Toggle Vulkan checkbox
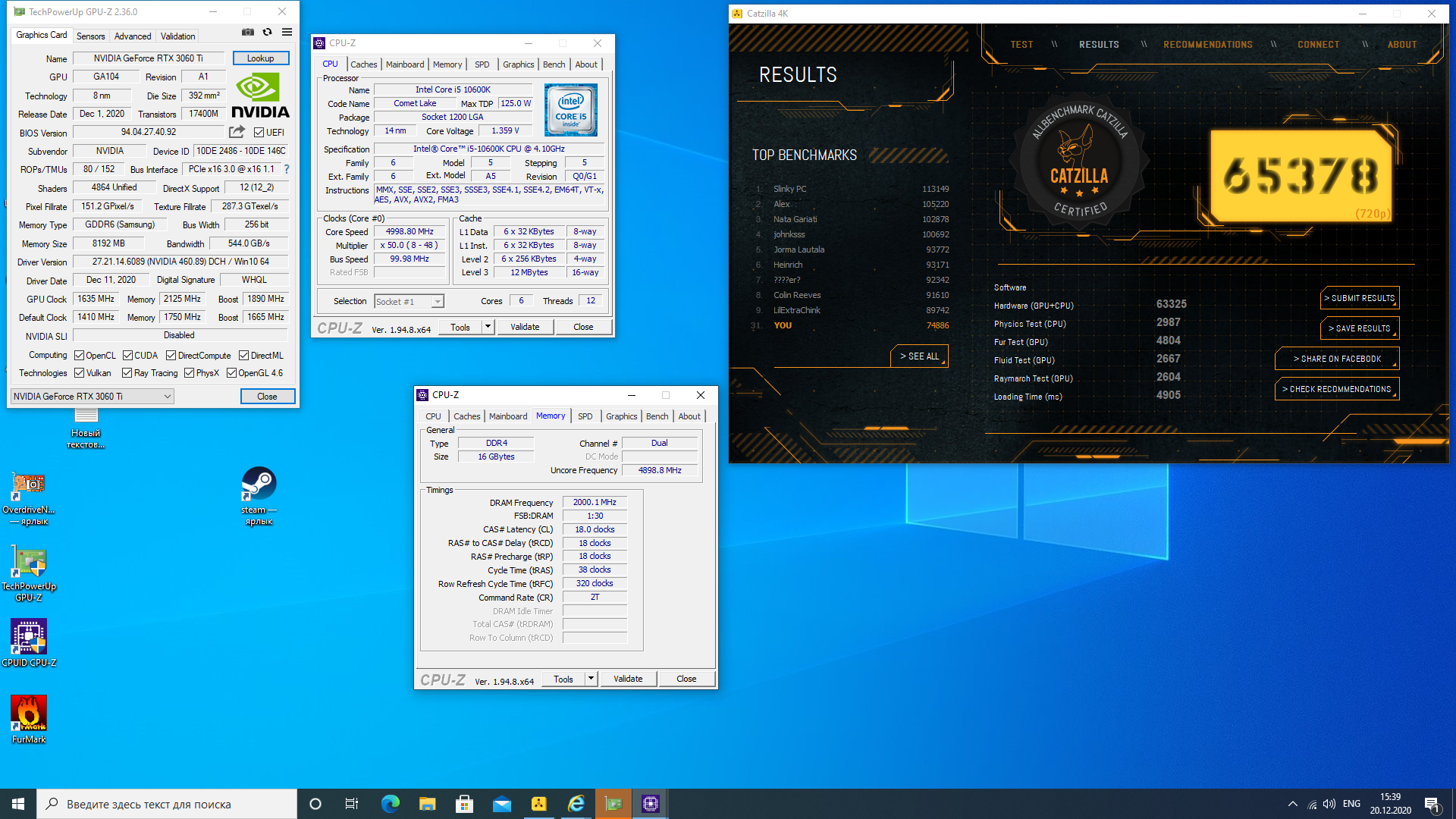Image resolution: width=1456 pixels, height=819 pixels. tap(79, 373)
